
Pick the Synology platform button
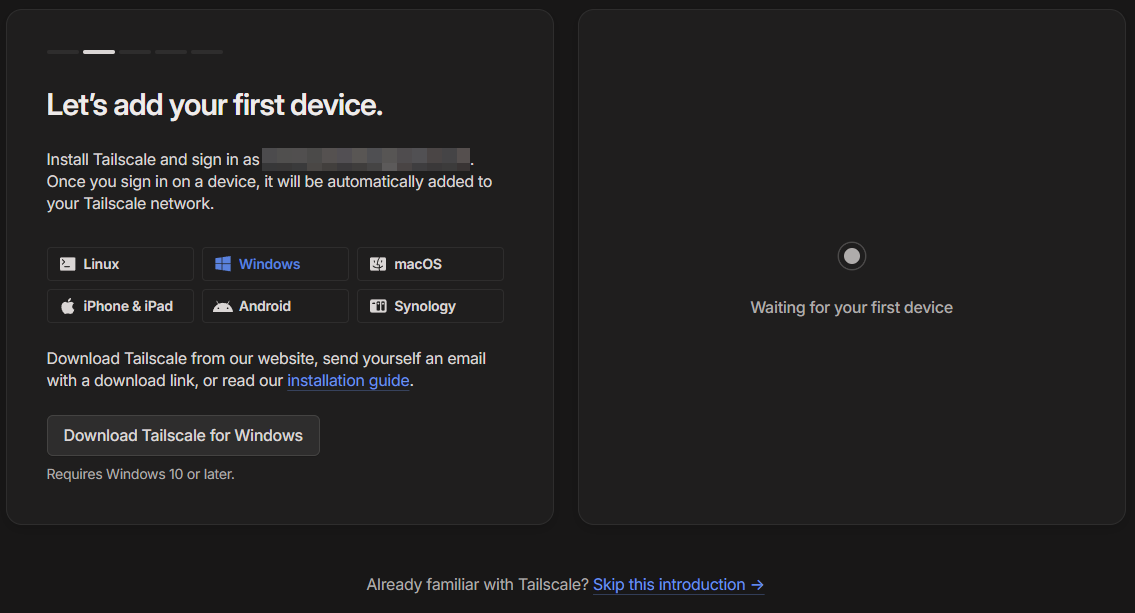pos(430,306)
